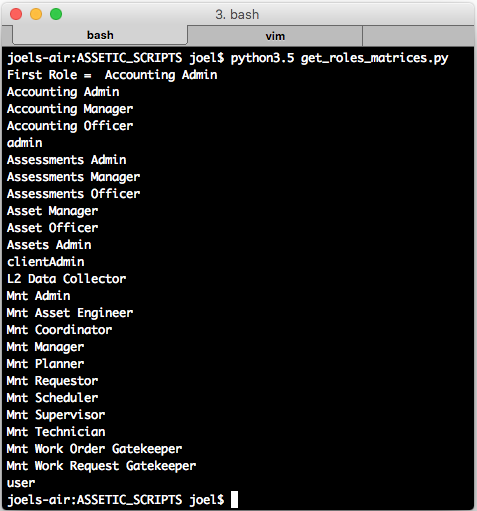Click the empty tab bar area beside vim
Image resolution: width=477 pixels, height=511 pixels.
(418, 36)
